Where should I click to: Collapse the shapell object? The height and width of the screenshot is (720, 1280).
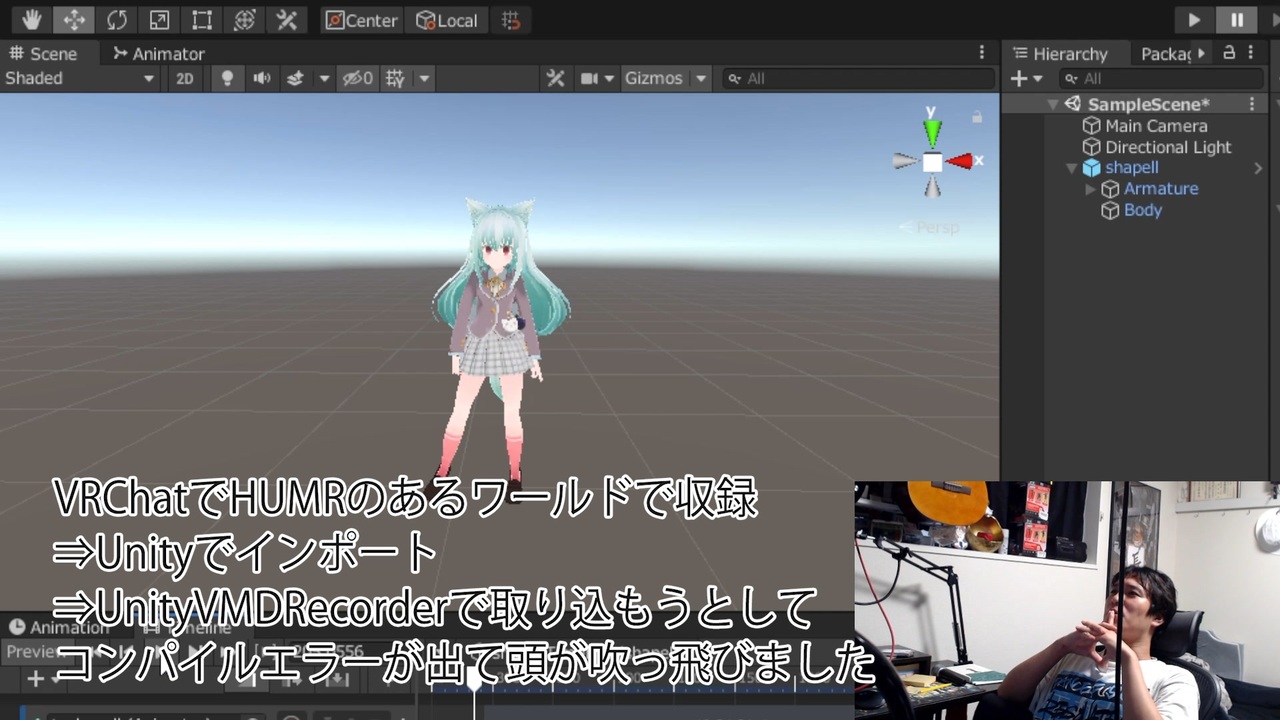(x=1073, y=168)
